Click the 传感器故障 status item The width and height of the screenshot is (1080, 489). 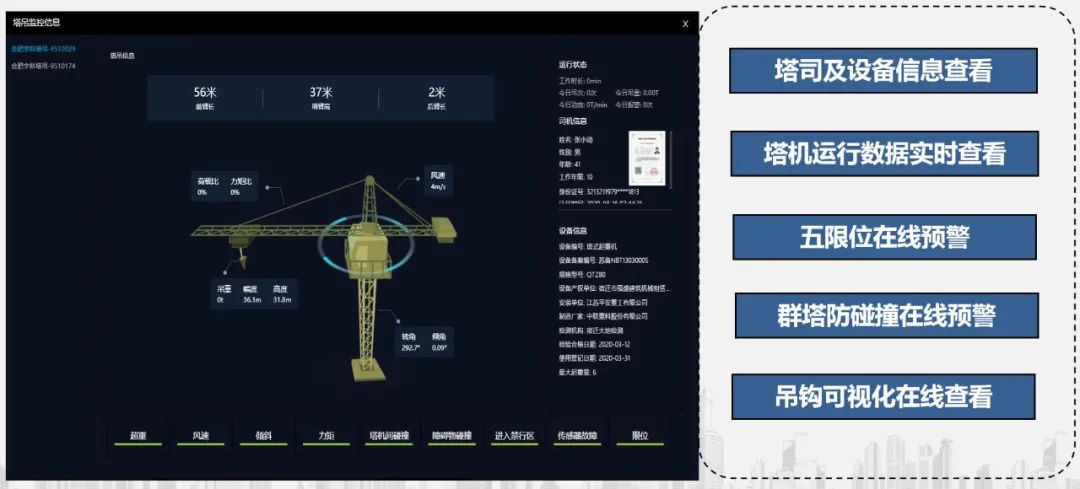pyautogui.click(x=576, y=437)
